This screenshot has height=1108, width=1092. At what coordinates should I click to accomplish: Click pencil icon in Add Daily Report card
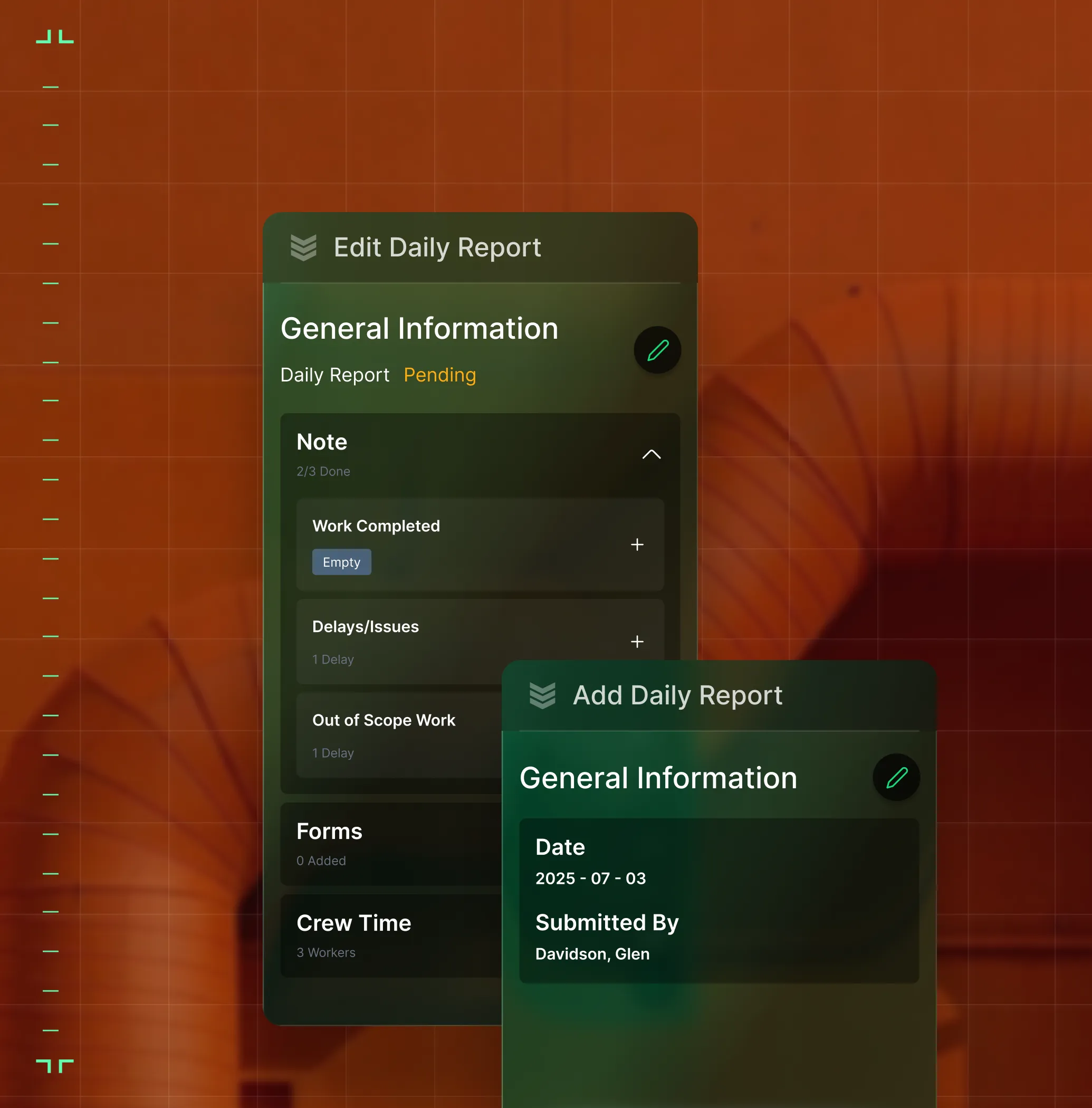click(x=896, y=777)
